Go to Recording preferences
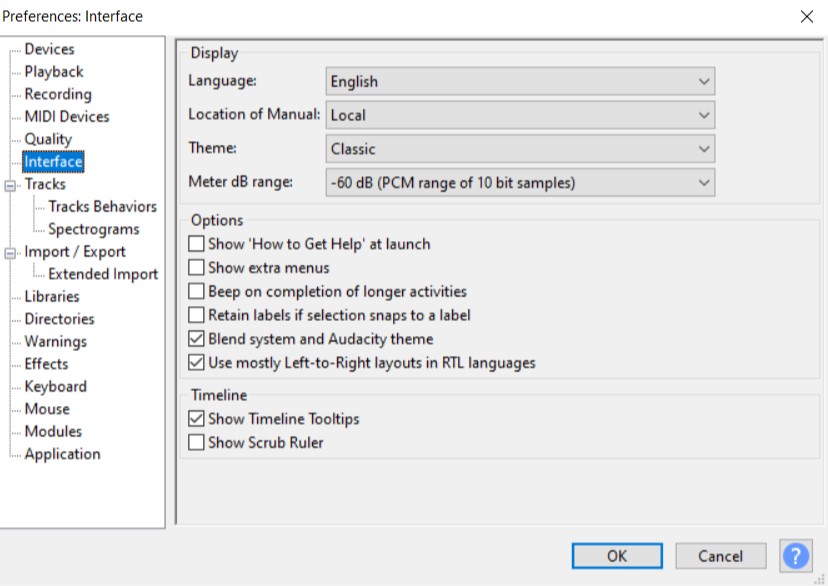 [58, 94]
